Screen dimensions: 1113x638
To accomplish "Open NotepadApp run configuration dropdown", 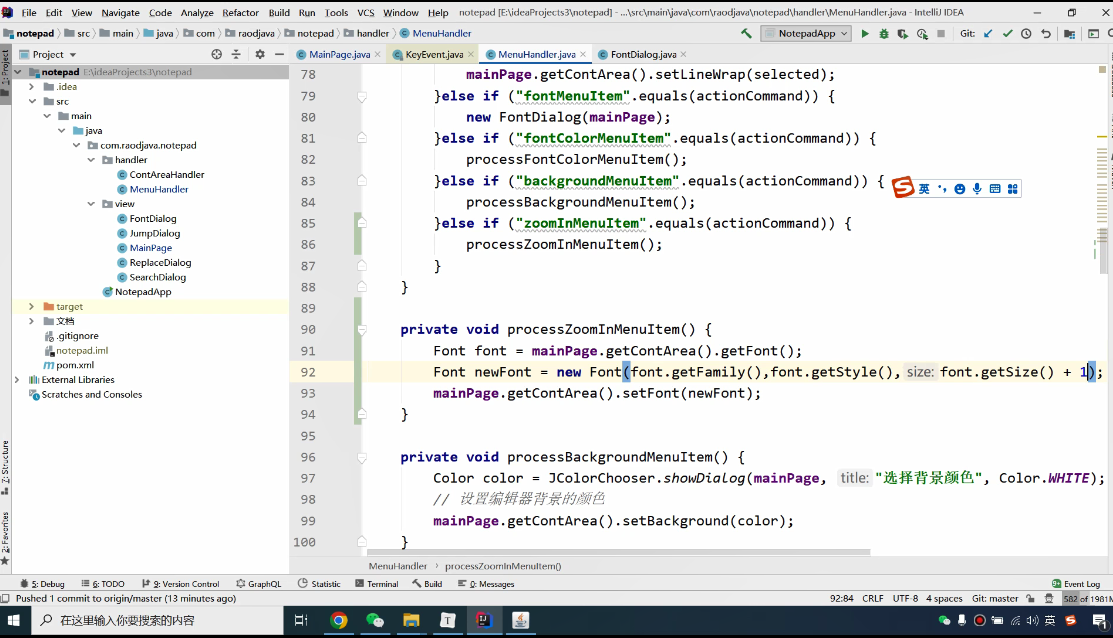I will pos(806,33).
